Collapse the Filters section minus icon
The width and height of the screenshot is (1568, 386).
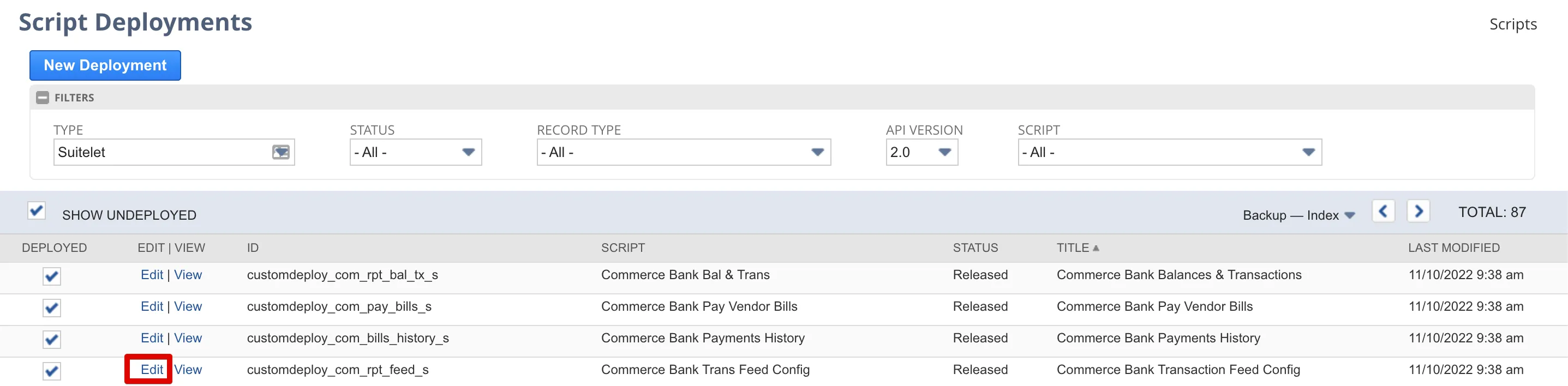[43, 98]
